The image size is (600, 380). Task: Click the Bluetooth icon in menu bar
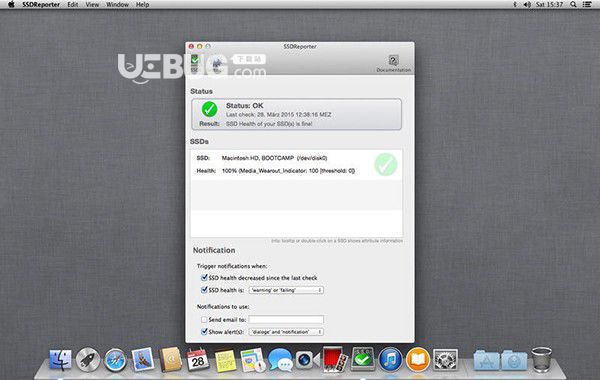515,5
